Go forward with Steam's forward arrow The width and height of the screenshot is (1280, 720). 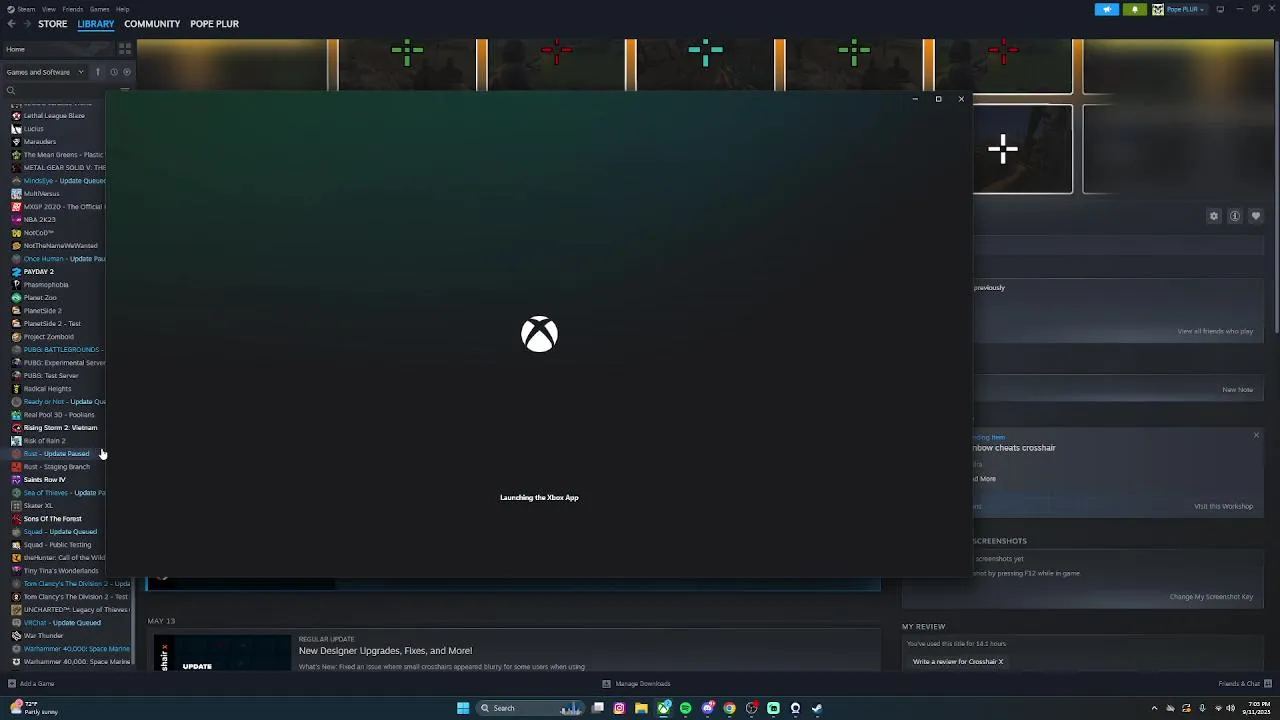(x=27, y=24)
